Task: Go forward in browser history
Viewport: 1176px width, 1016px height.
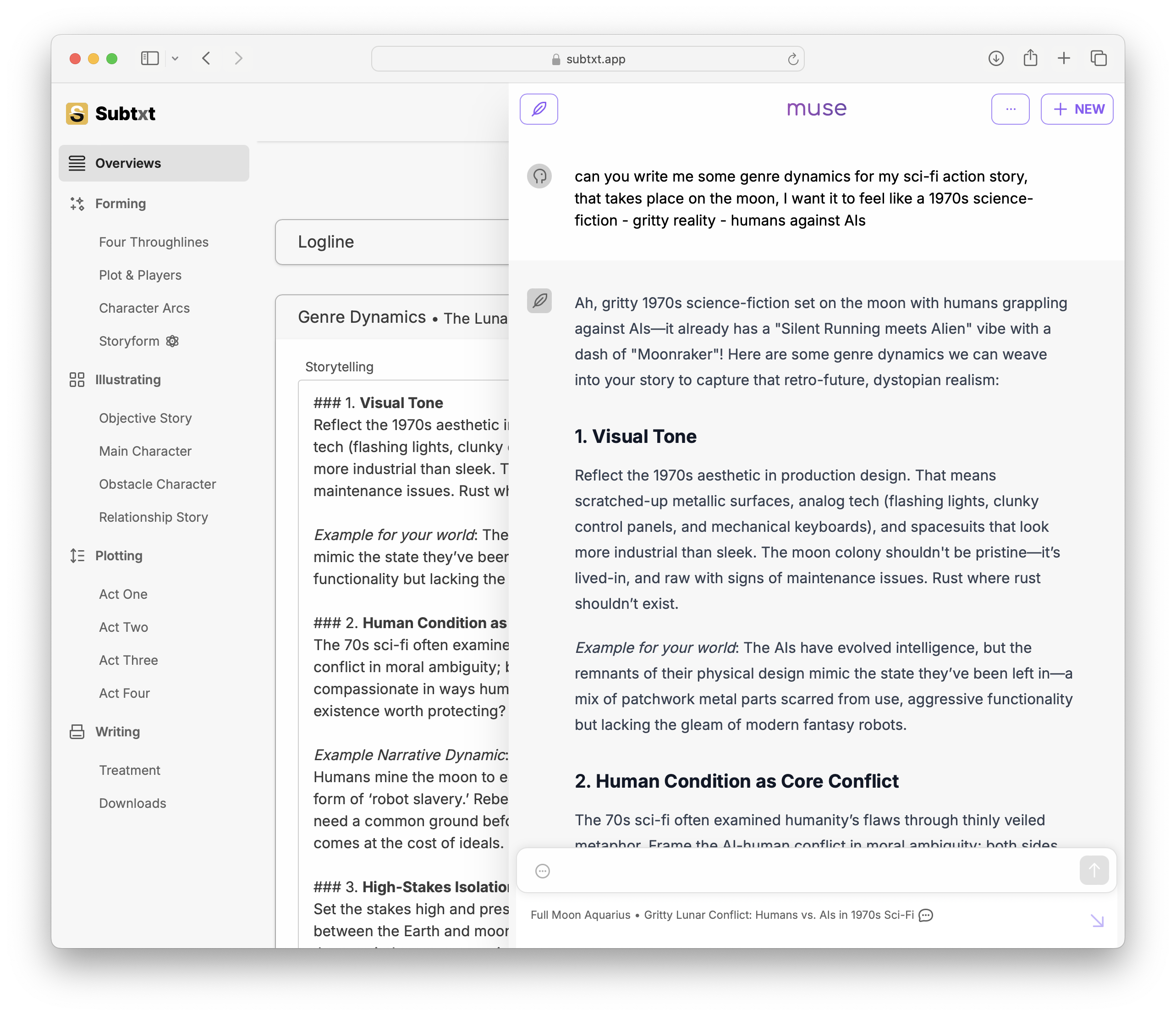Action: tap(238, 59)
